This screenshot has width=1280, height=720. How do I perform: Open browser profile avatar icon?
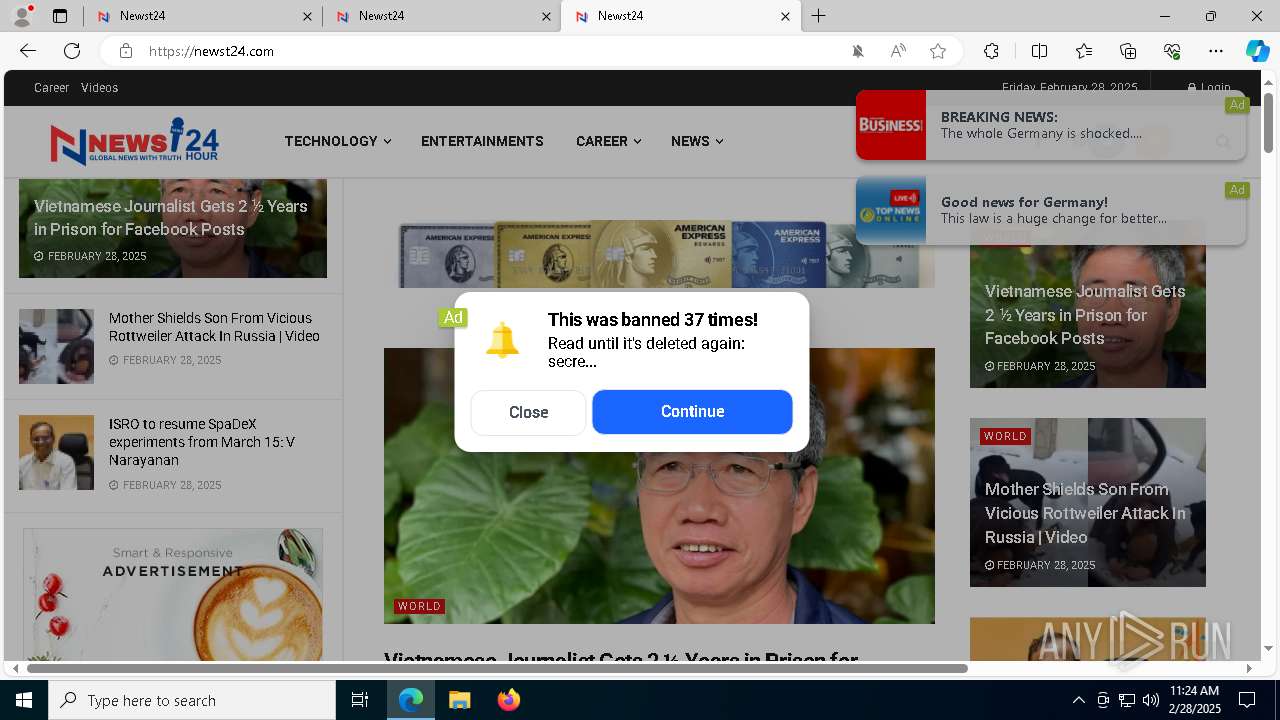point(22,16)
